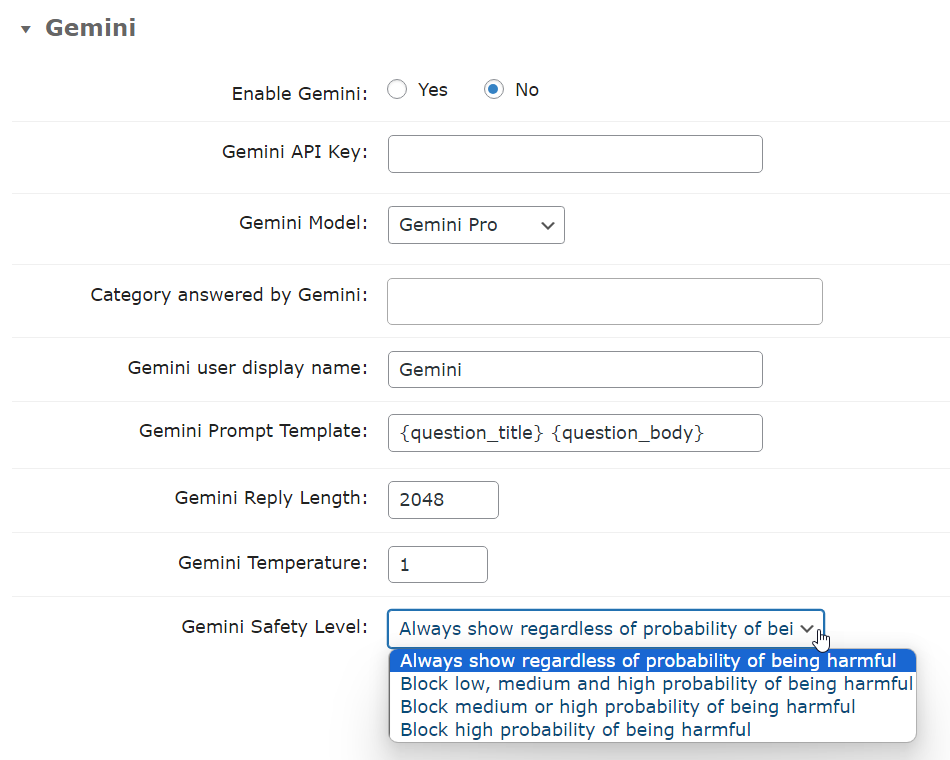Click the Safety Level chevron arrow

coord(807,629)
